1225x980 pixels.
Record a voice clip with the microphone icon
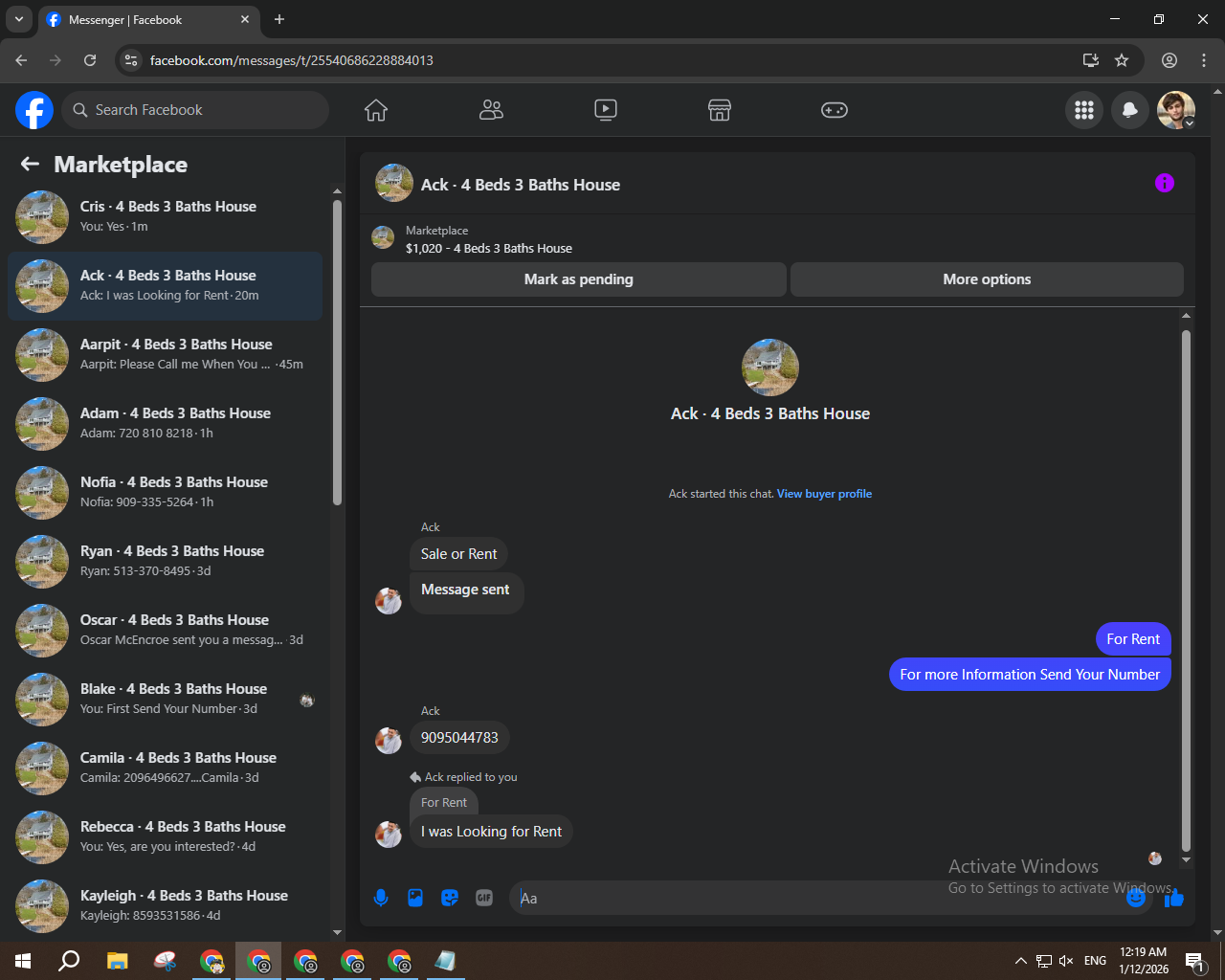pyautogui.click(x=381, y=898)
